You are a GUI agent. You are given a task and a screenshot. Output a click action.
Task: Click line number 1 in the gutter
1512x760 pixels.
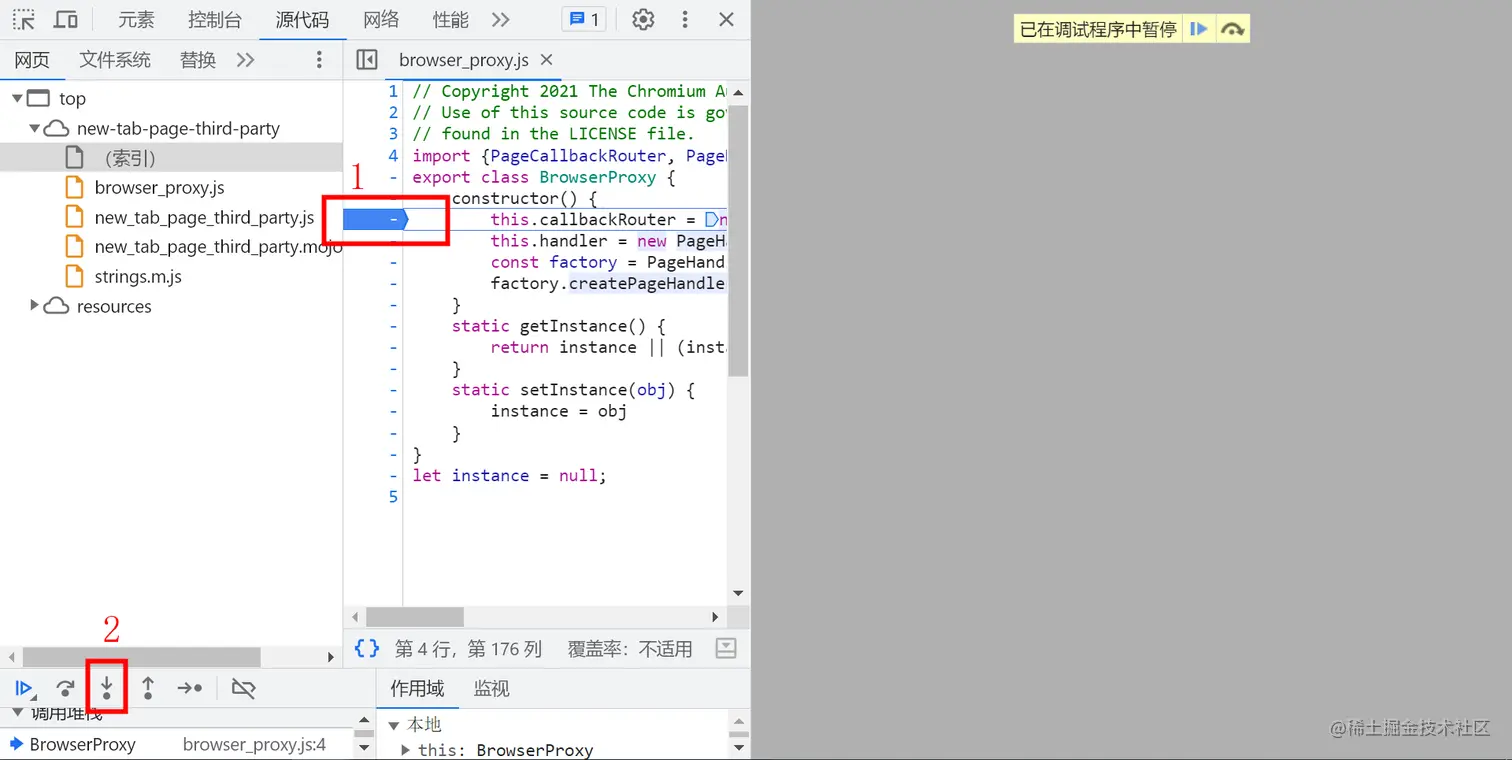point(393,91)
